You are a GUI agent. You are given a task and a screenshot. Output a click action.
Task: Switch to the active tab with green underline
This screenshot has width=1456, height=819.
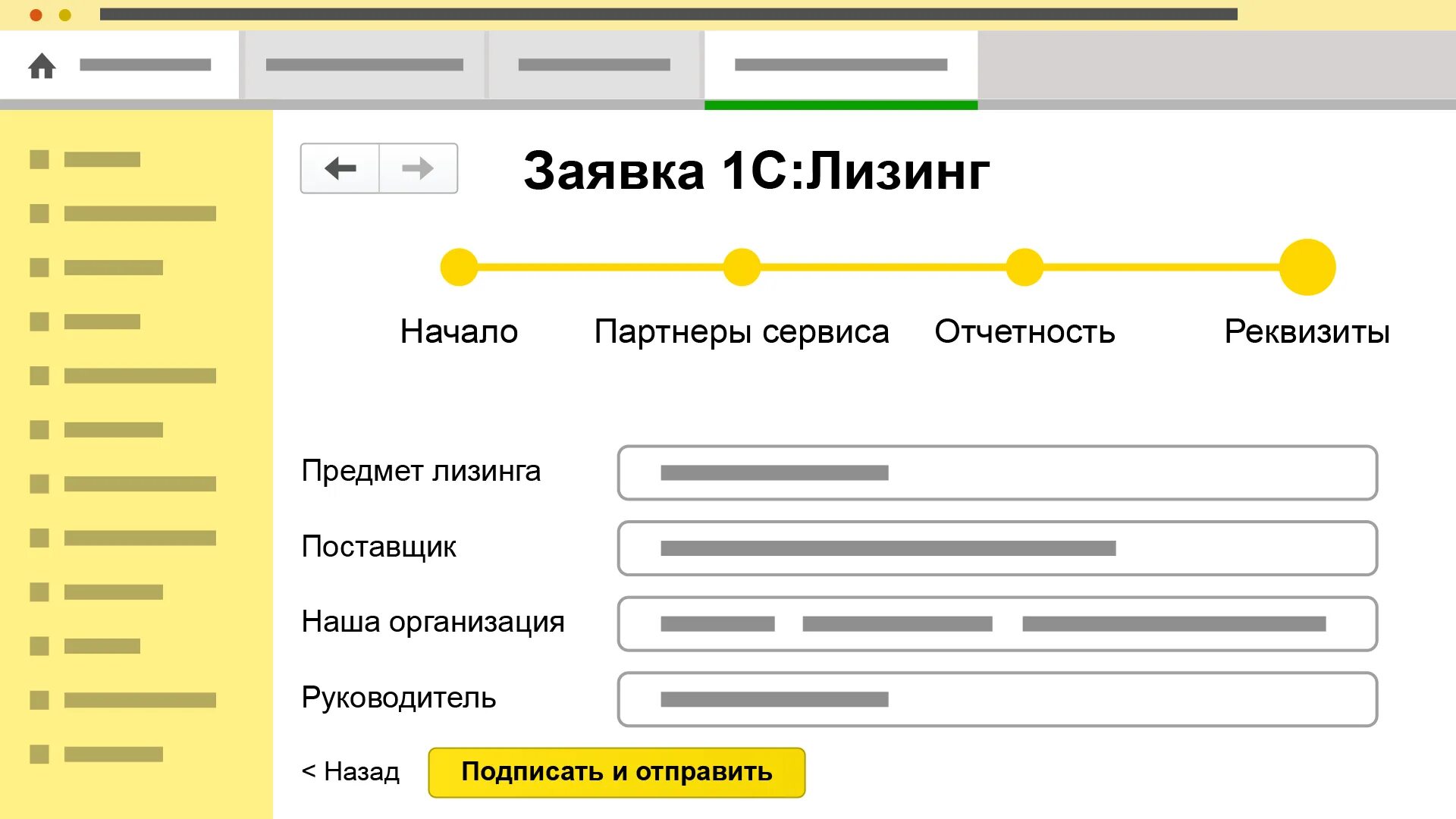click(841, 64)
